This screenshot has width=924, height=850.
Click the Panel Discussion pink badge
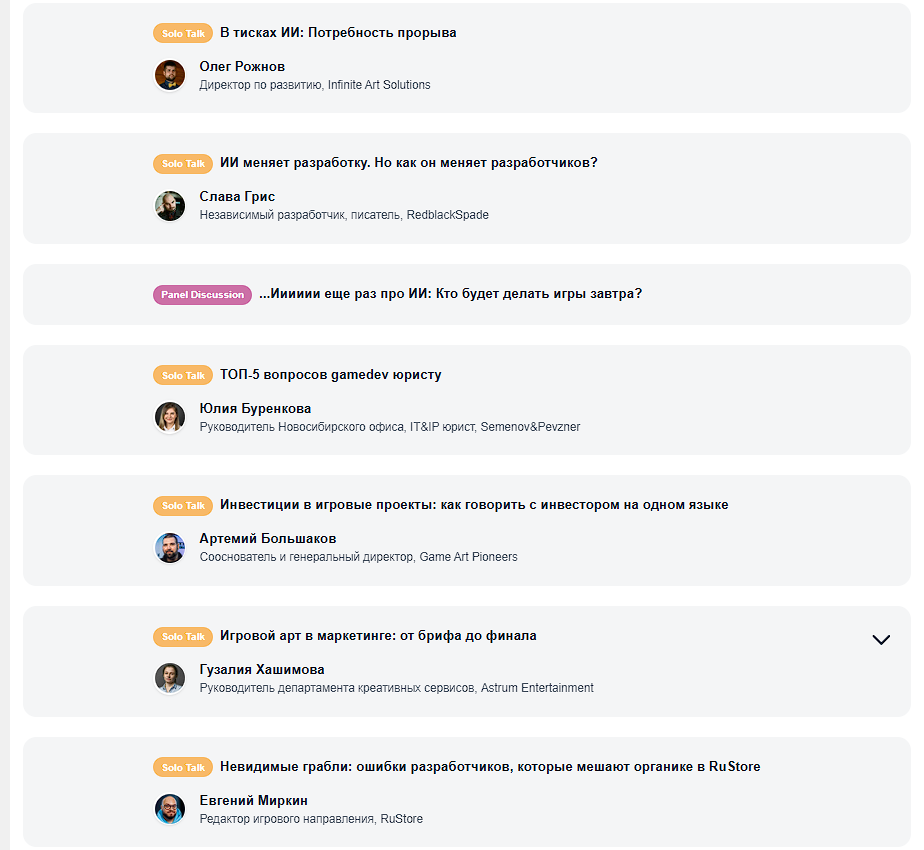(x=202, y=295)
